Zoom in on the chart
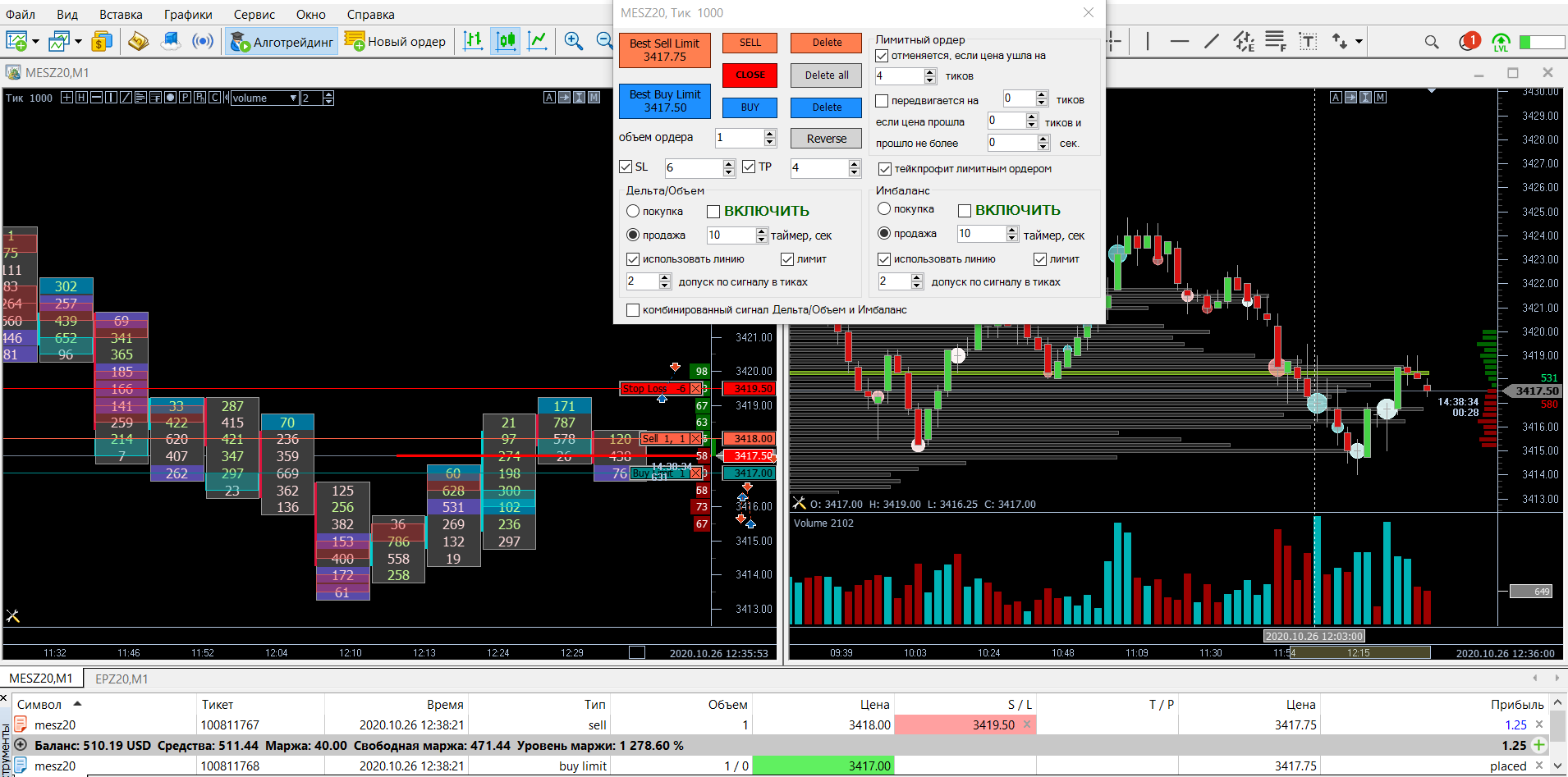1568x777 pixels. 574,41
